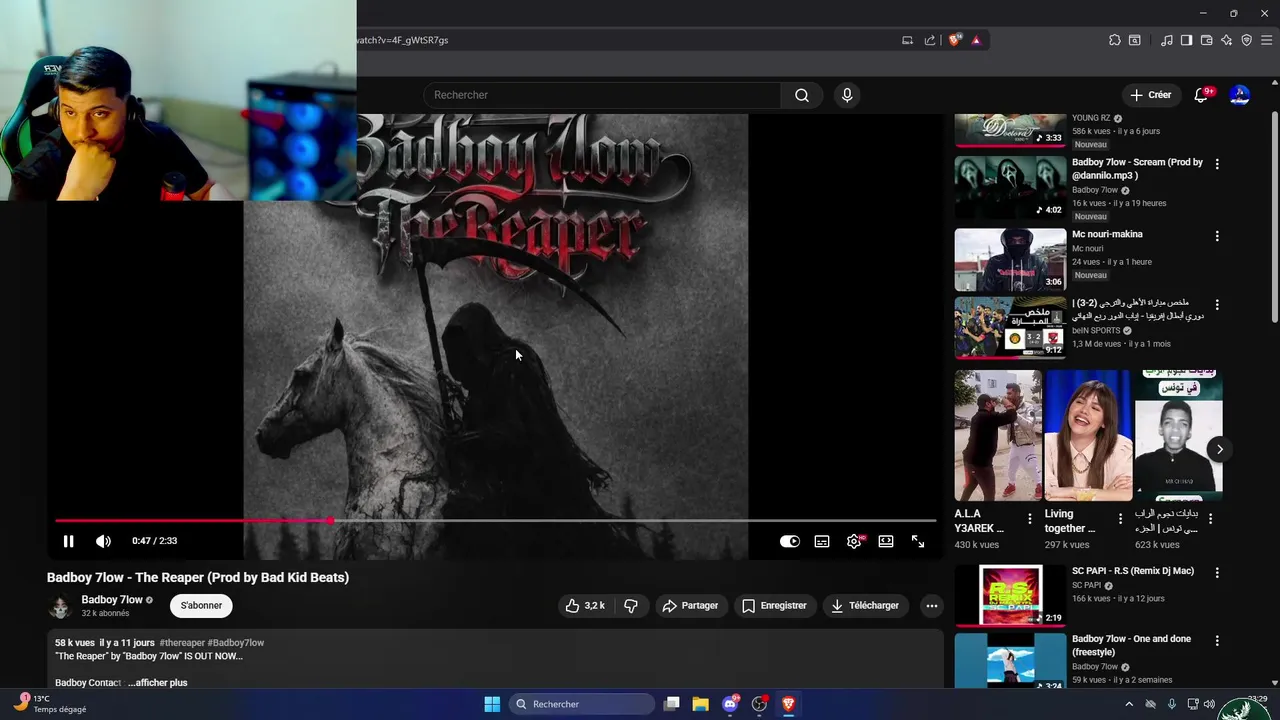Open the weather widget 13°C

click(x=50, y=704)
